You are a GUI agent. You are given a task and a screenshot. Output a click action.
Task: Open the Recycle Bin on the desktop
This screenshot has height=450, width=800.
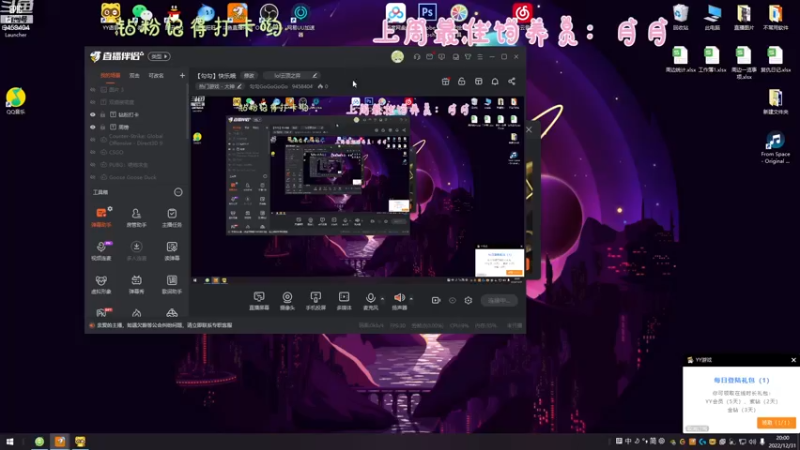tap(681, 17)
